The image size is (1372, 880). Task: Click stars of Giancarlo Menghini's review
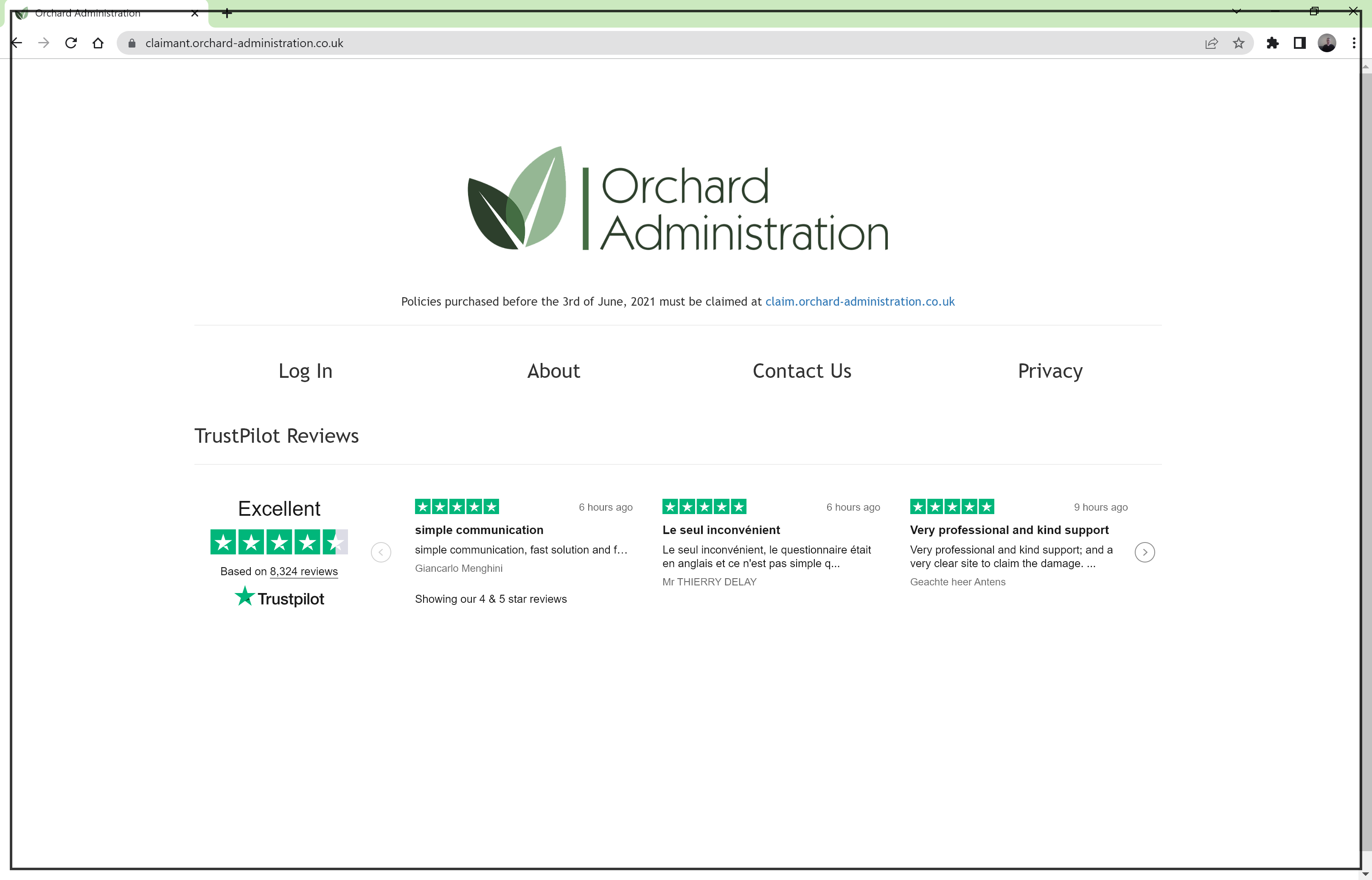(x=457, y=506)
